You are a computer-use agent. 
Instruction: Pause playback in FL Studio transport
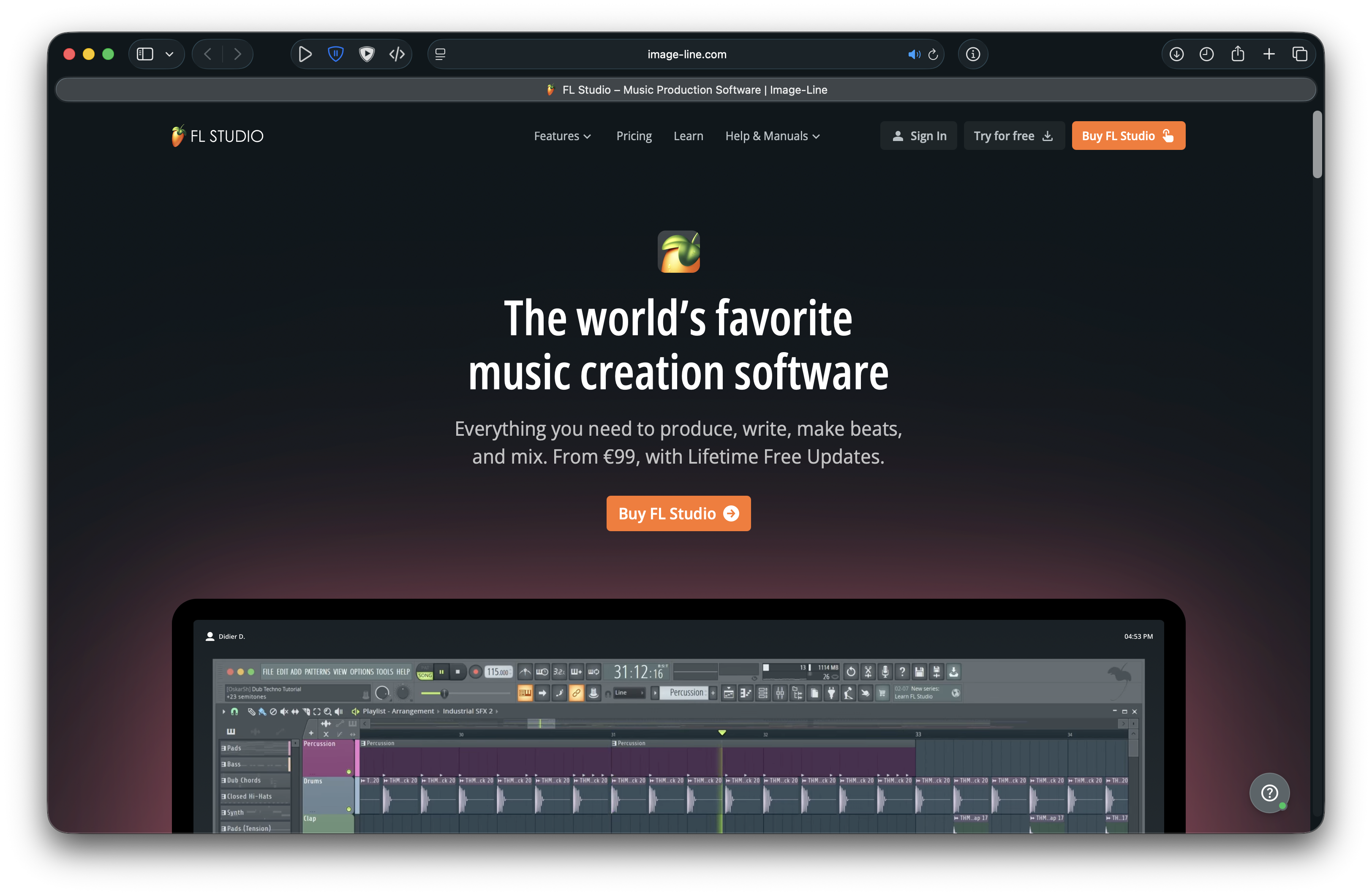click(441, 672)
